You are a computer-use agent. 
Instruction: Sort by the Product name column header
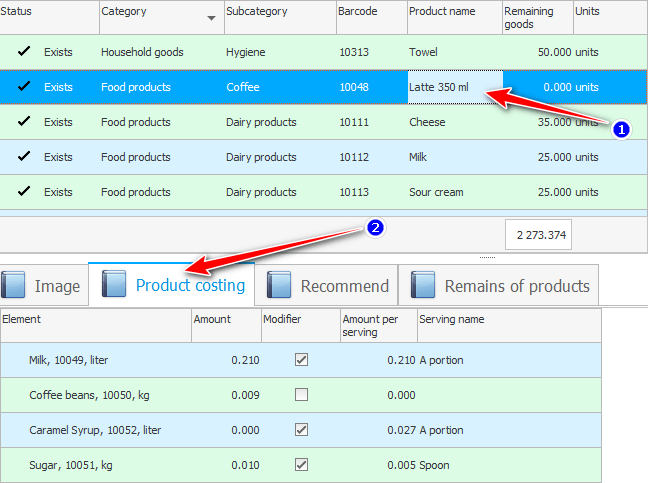[455, 17]
